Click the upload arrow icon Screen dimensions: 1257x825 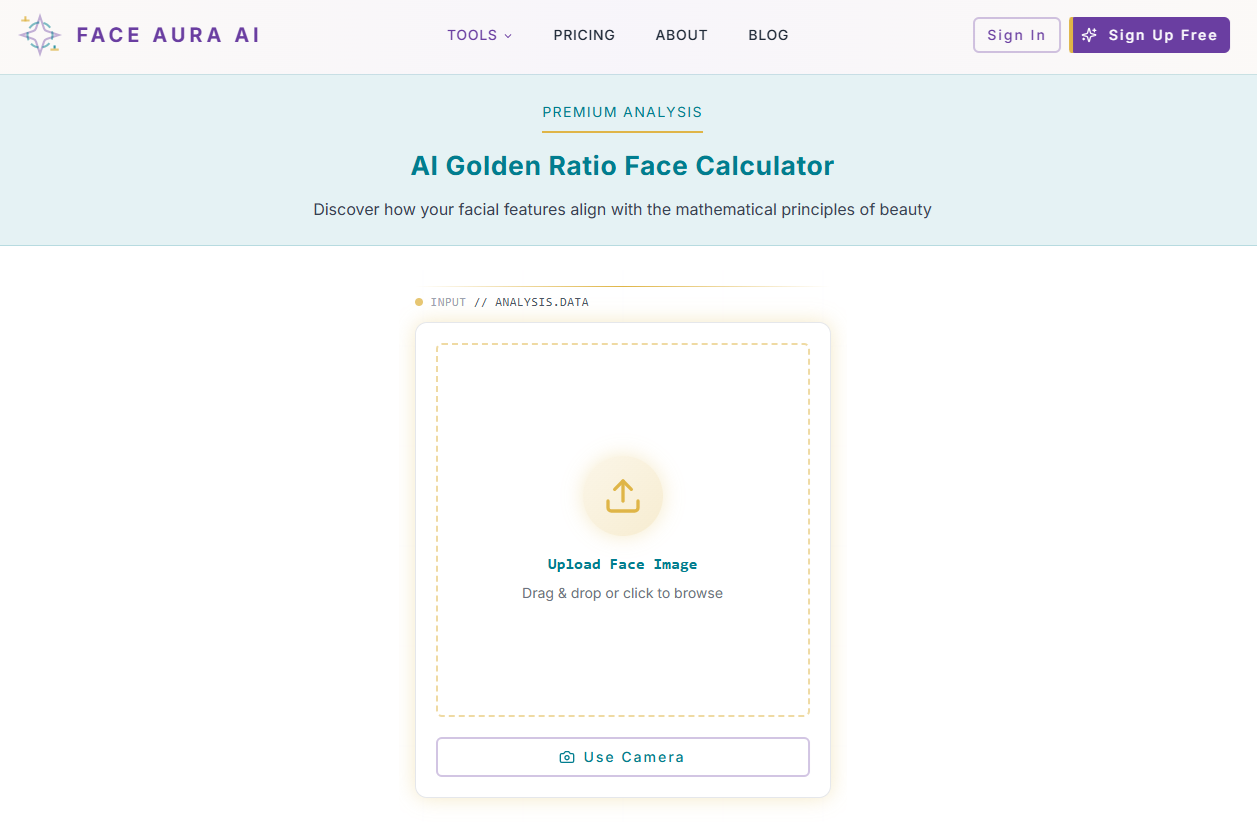(x=622, y=496)
